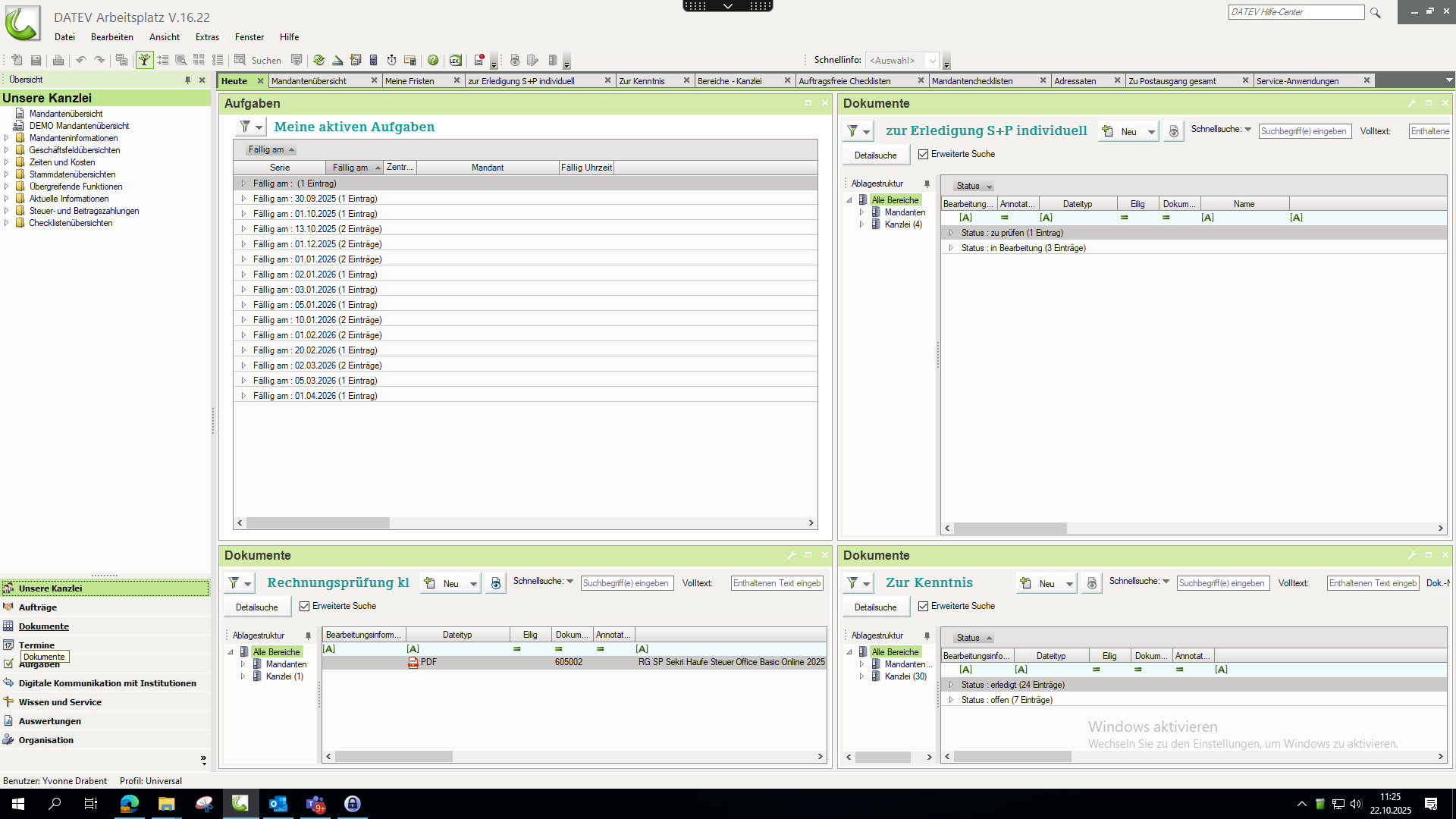Screen dimensions: 1456x819
Task: Open the LEX info toolbar icon
Action: point(455,60)
